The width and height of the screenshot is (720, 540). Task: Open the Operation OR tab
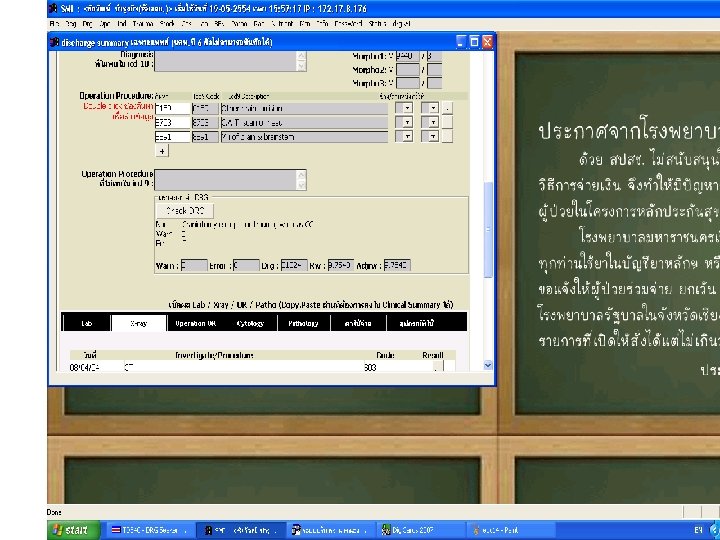click(x=196, y=323)
